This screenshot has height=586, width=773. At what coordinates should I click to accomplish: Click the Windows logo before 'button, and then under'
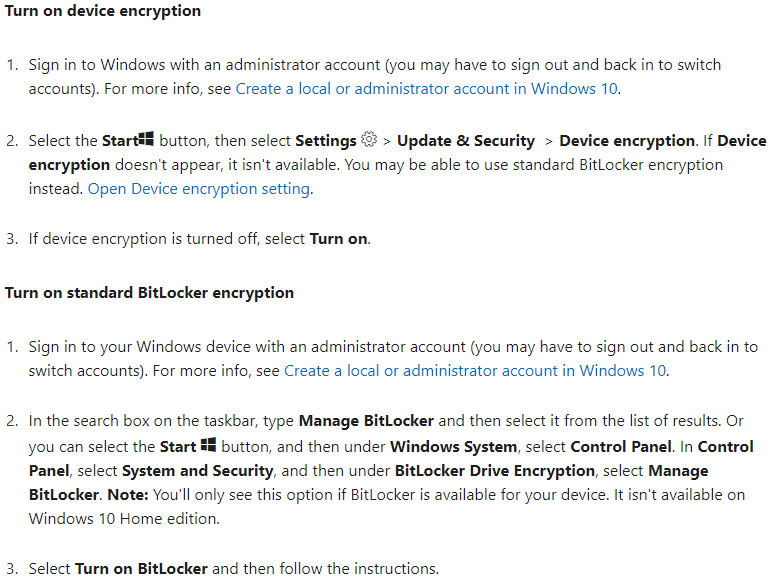209,445
